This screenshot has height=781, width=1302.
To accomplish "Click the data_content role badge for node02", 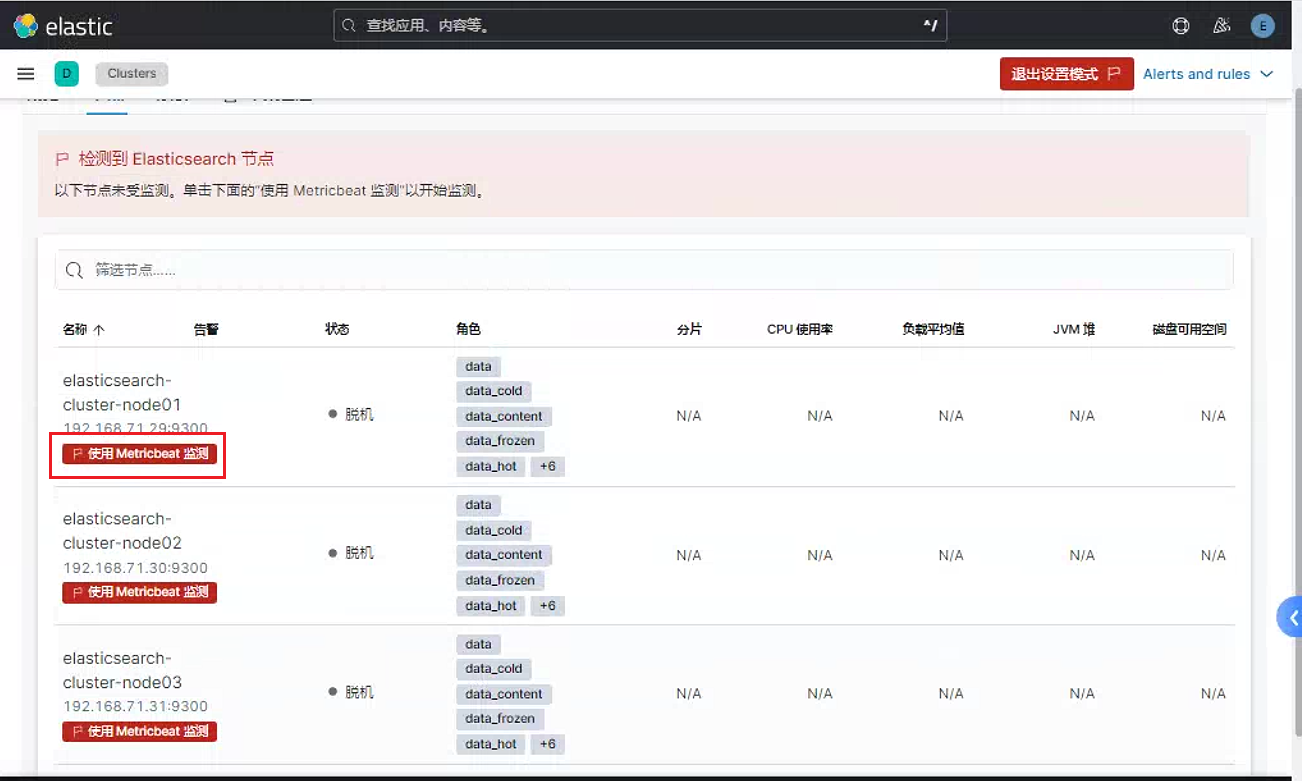I will [x=504, y=555].
